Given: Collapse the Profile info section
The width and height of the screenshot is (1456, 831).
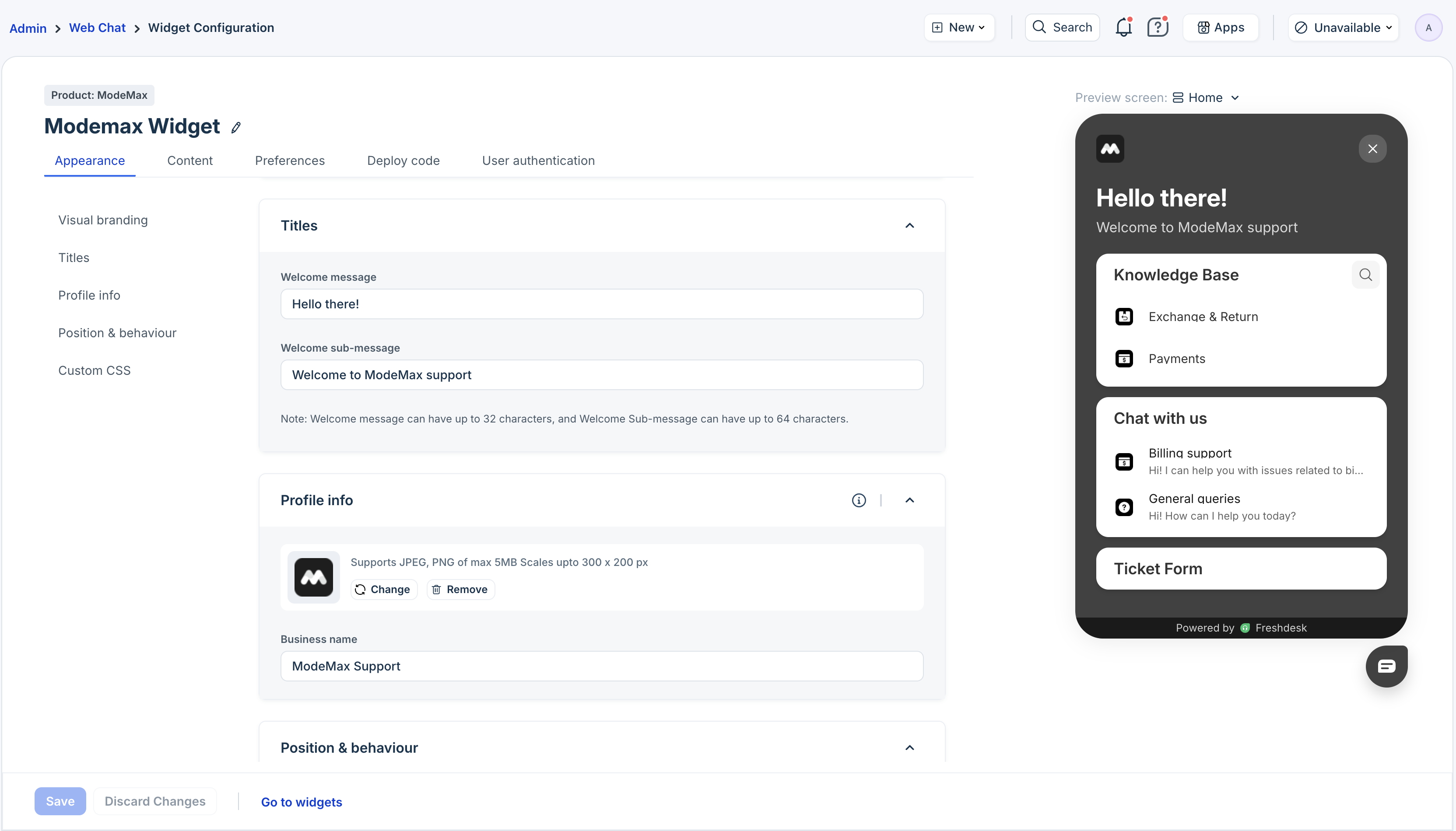Looking at the screenshot, I should [909, 500].
